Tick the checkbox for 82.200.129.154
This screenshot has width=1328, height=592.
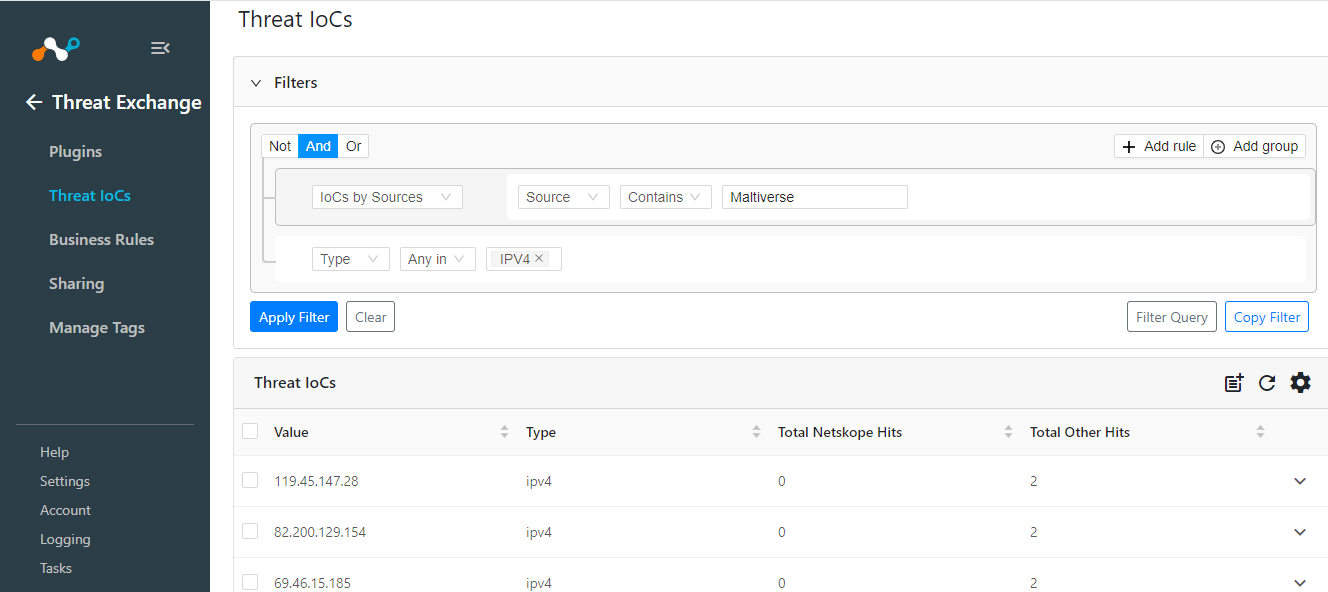[x=250, y=531]
